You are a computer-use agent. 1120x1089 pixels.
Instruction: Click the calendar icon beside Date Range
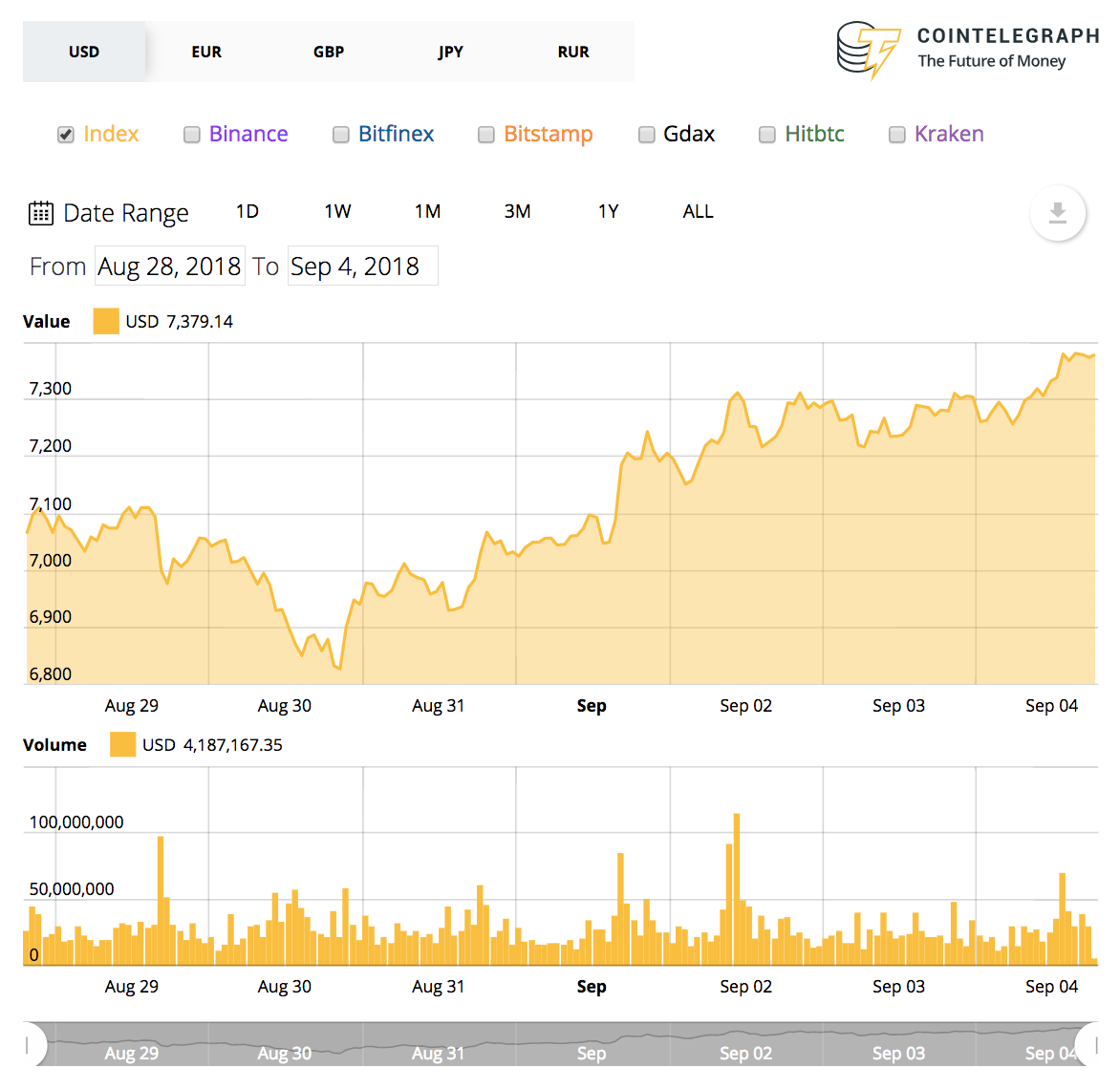coord(41,213)
